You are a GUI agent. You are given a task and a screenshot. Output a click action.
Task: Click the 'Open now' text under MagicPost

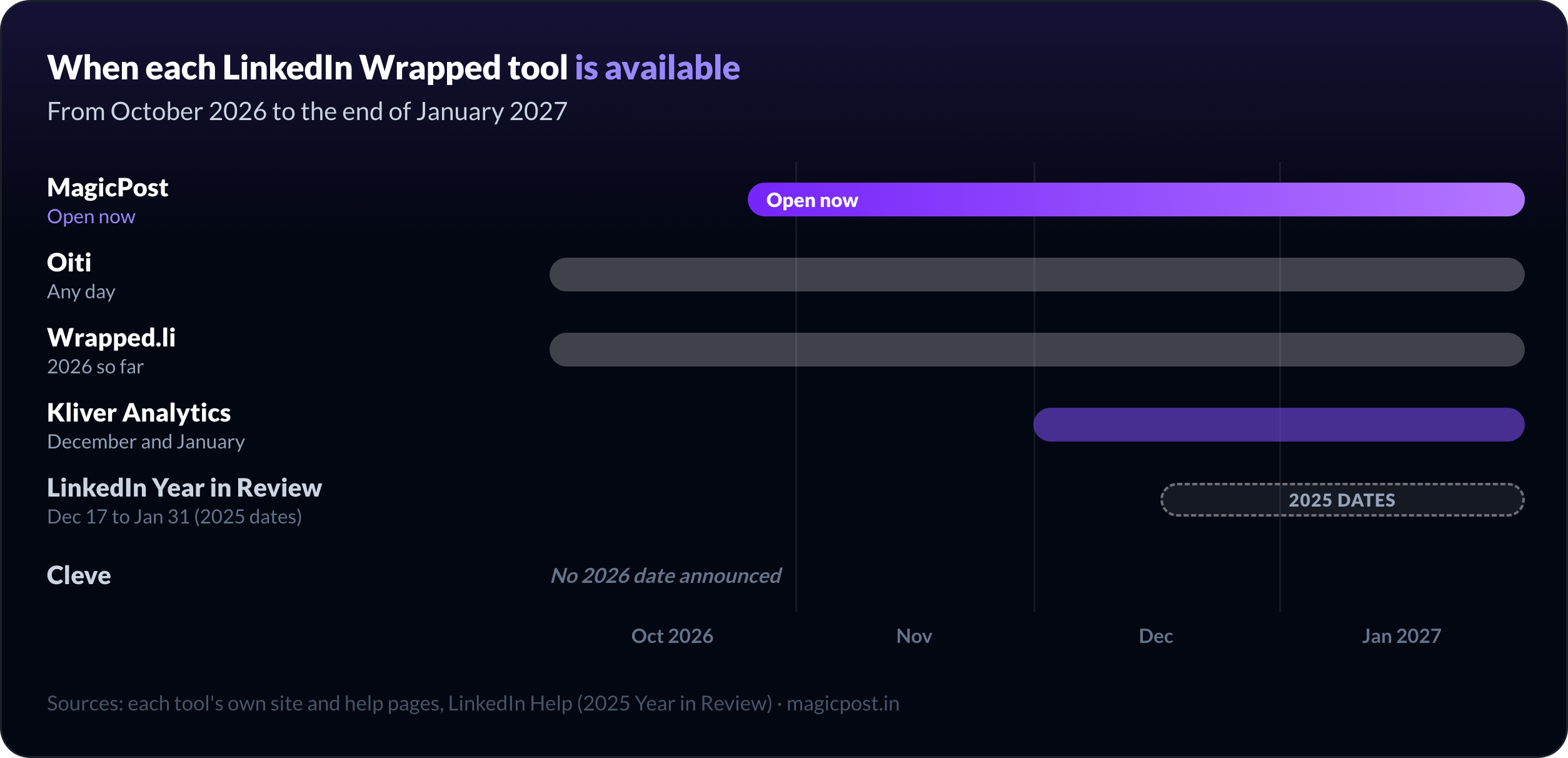click(x=91, y=217)
